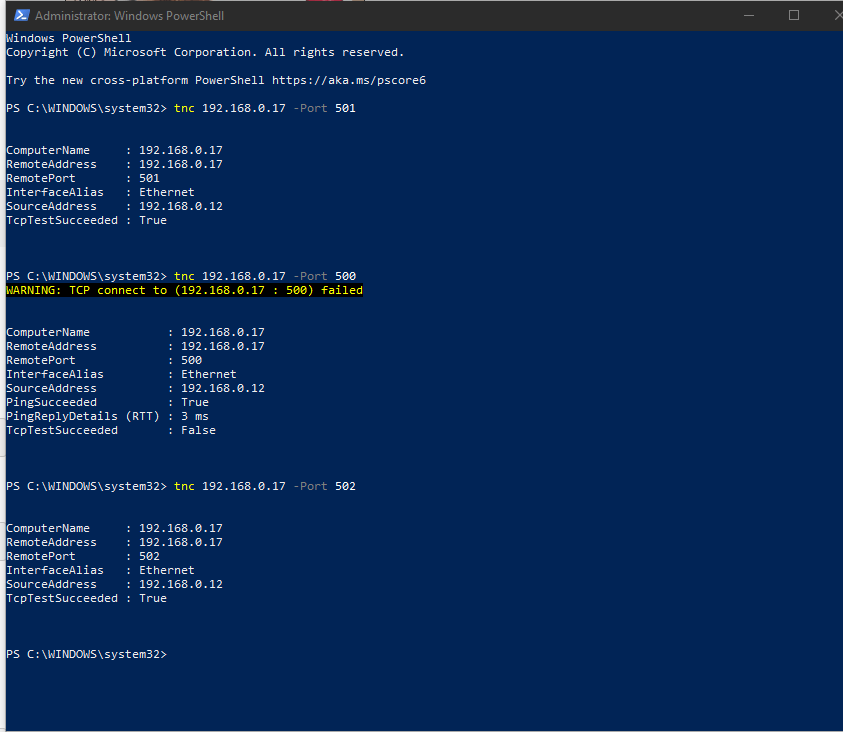Image resolution: width=843 pixels, height=732 pixels.
Task: Click the title 'Administrator: Windows PowerShell'
Action: tap(130, 16)
